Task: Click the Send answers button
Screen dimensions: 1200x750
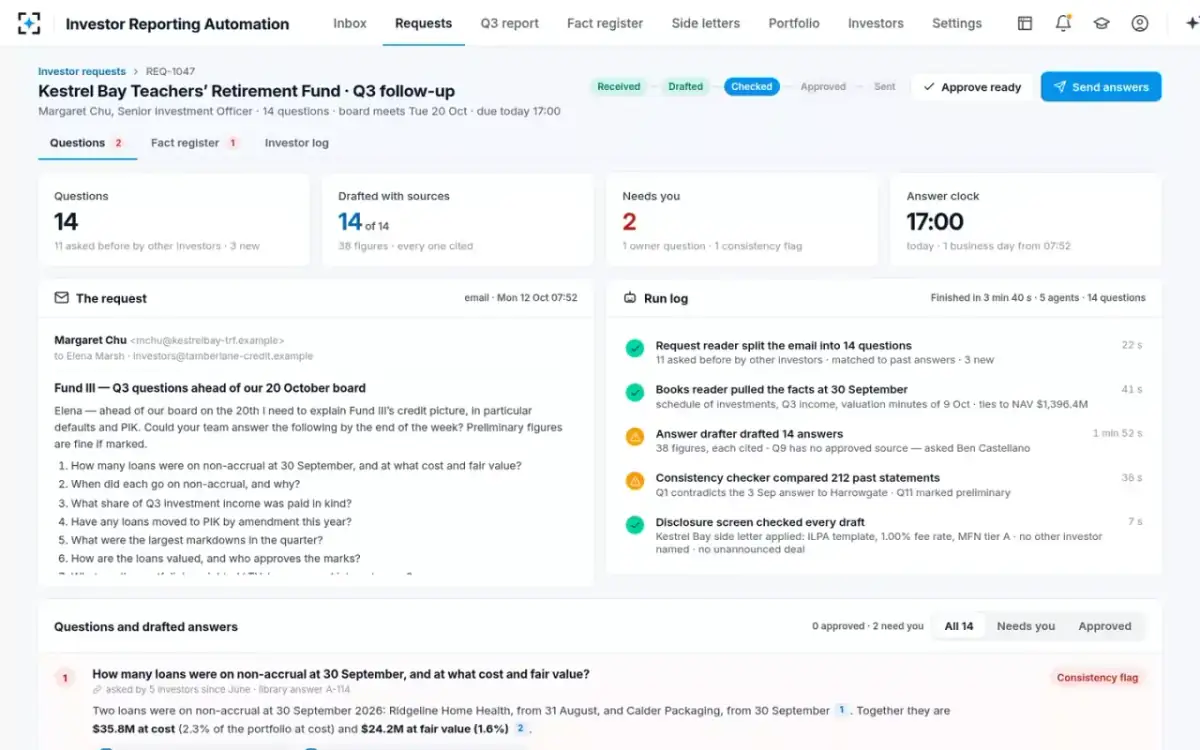Action: [x=1101, y=87]
